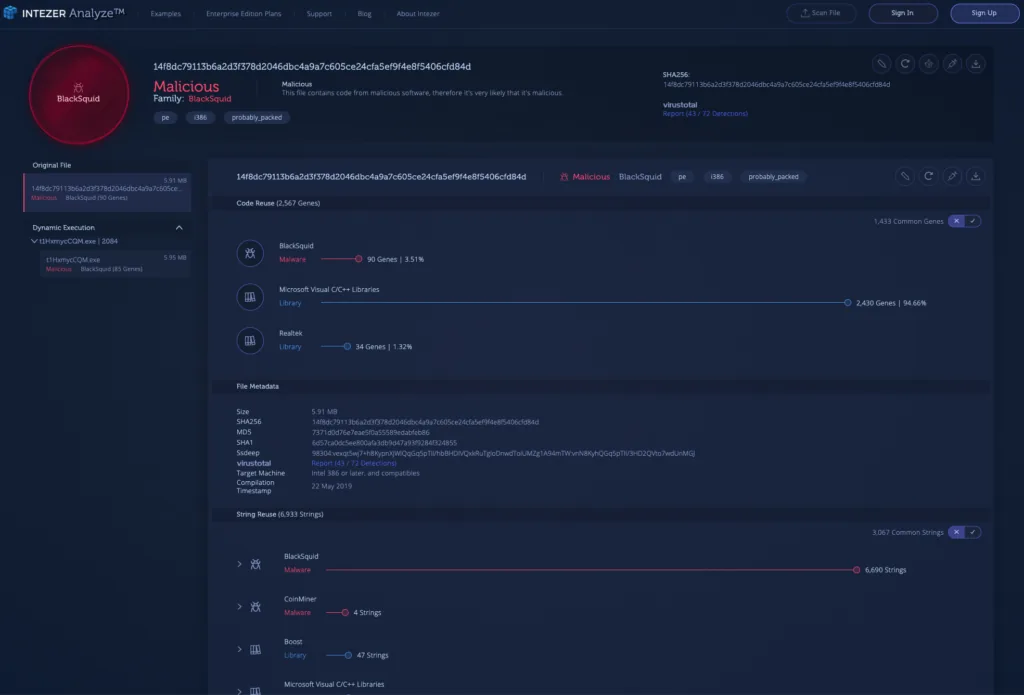The width and height of the screenshot is (1024, 695).
Task: Turn off Common Strings filter with X
Action: click(956, 532)
